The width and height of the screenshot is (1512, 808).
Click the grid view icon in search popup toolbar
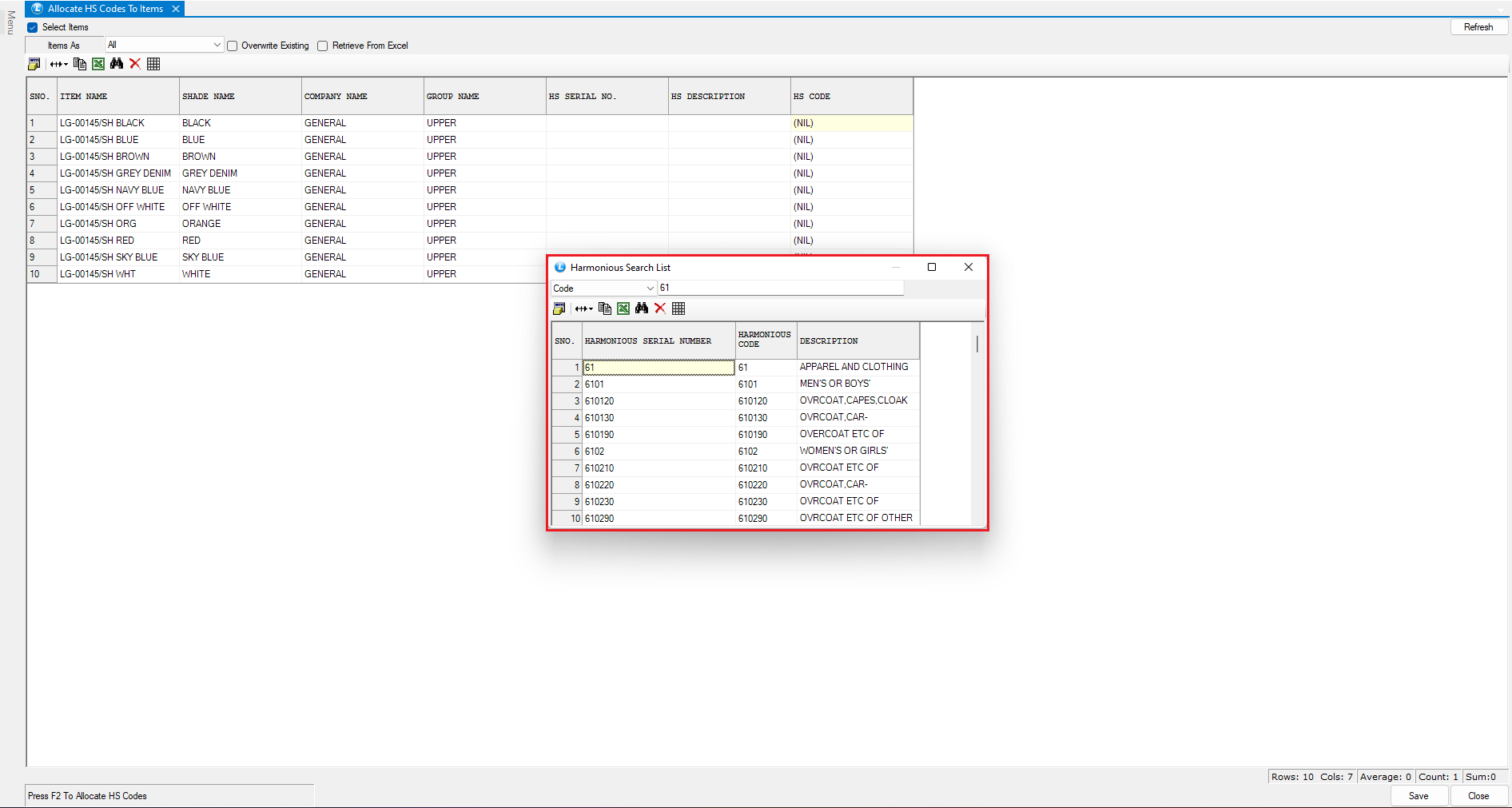pos(678,308)
